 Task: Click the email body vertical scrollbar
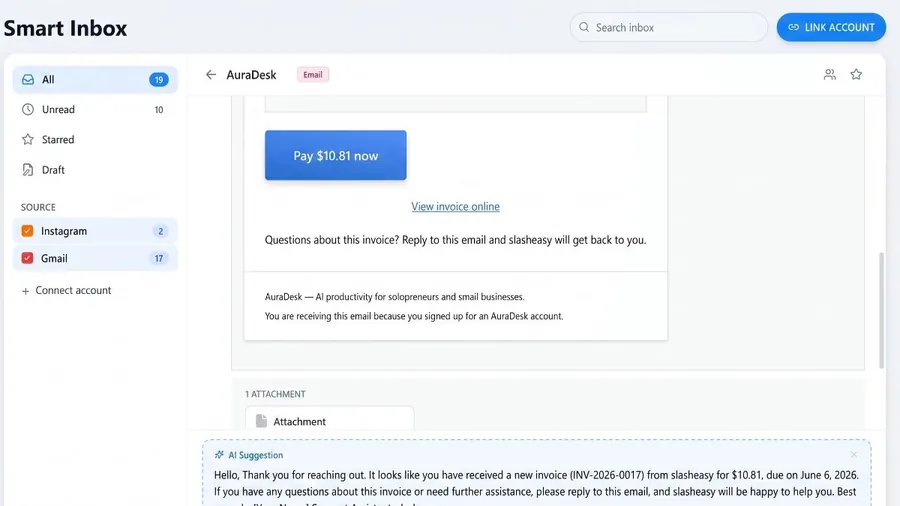pyautogui.click(x=882, y=310)
